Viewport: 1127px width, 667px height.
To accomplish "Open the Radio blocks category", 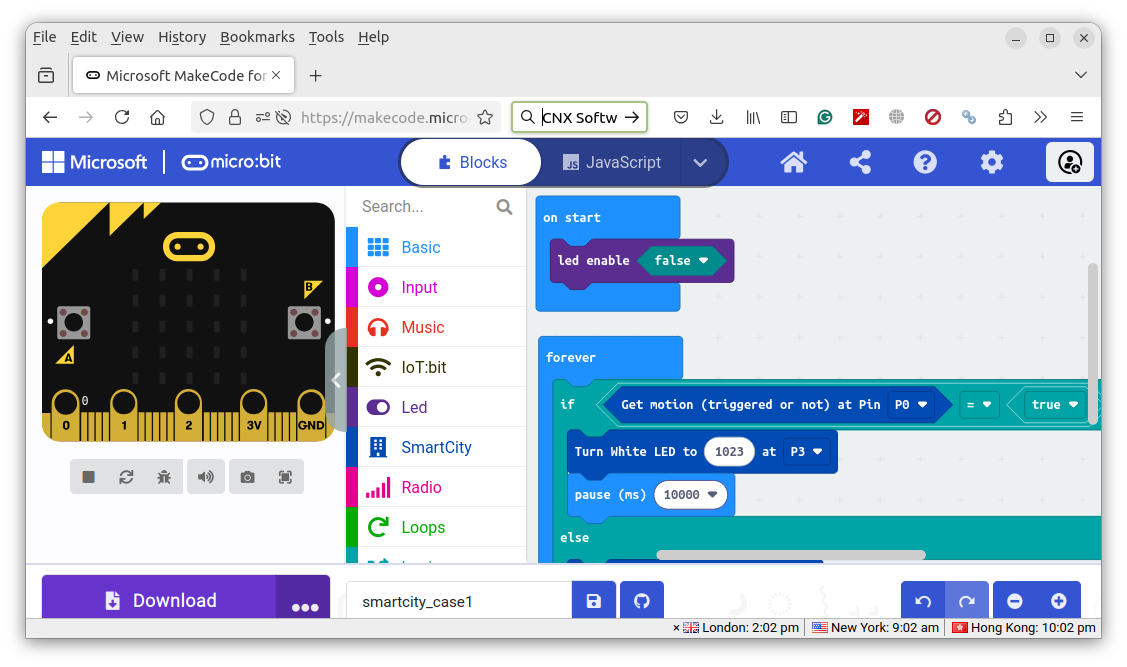I will (x=436, y=487).
